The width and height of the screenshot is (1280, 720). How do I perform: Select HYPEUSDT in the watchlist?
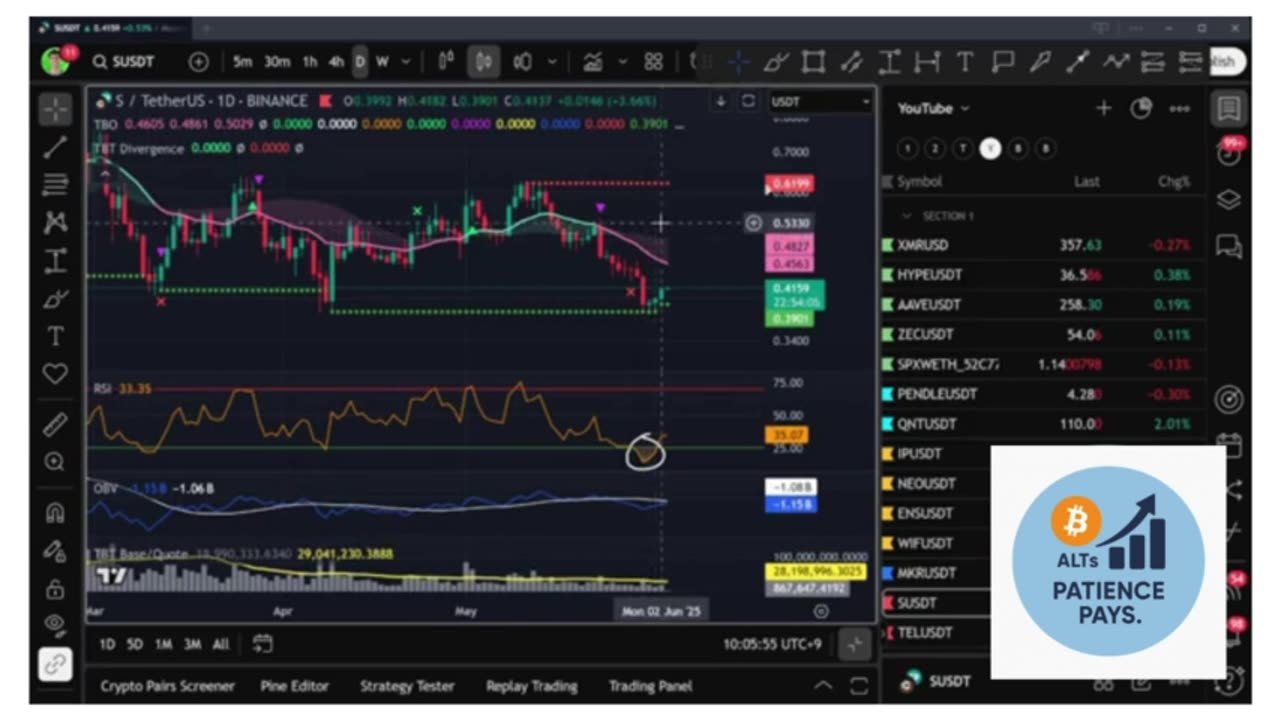tap(1042, 275)
